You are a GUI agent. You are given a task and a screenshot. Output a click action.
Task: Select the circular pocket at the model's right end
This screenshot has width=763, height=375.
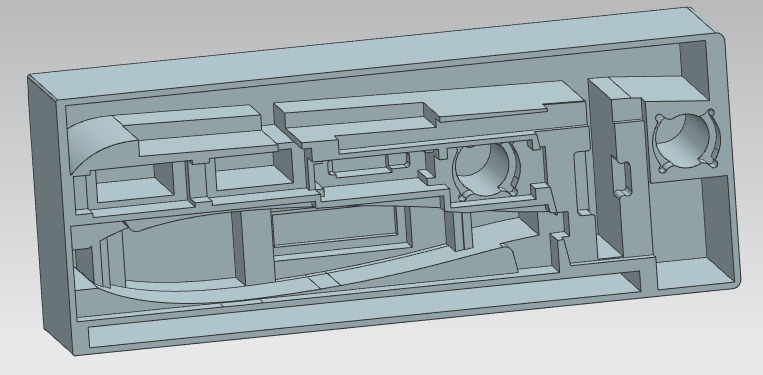pos(686,142)
